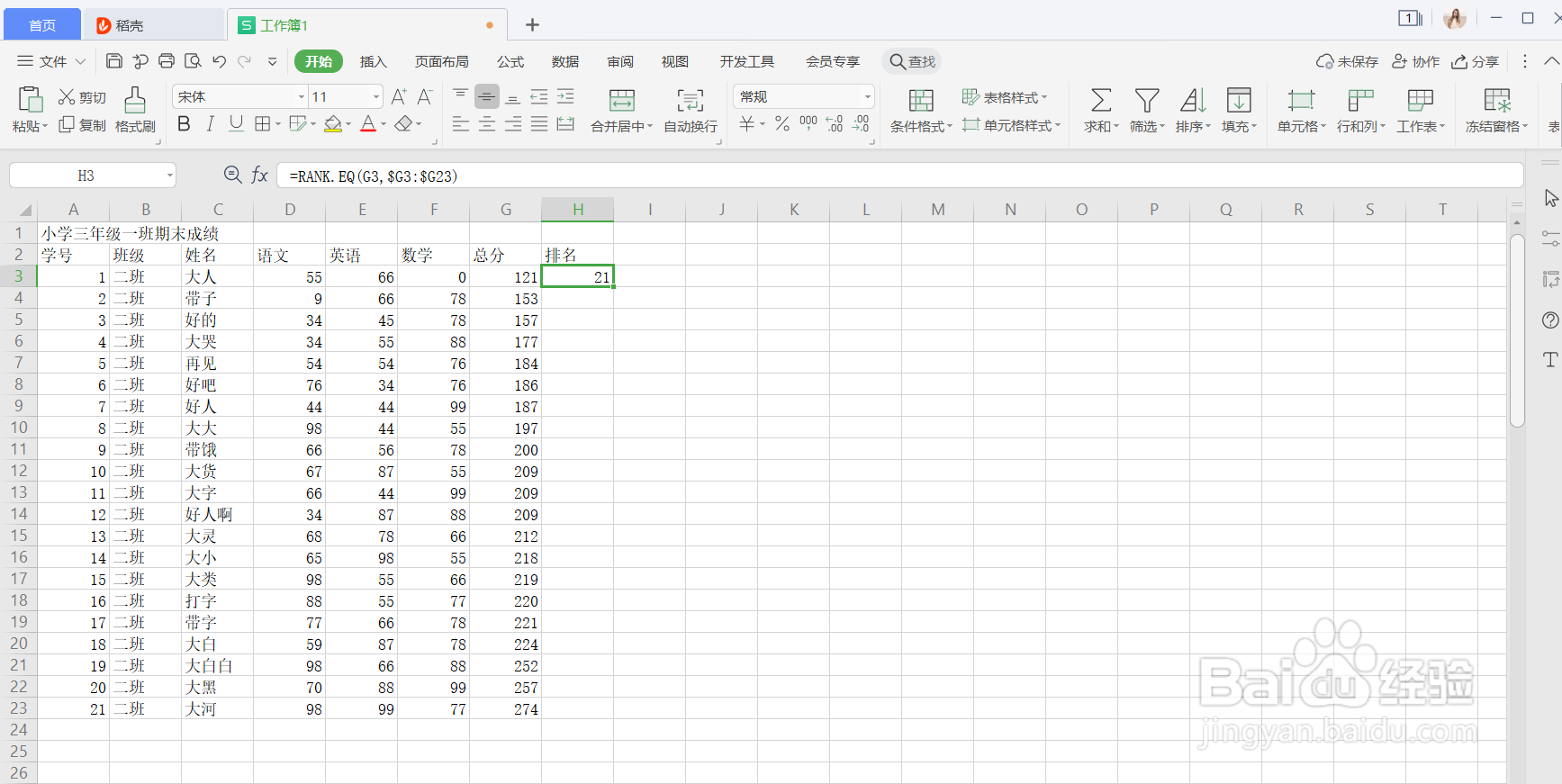Viewport: 1562px width, 784px height.
Task: Click the Sum sigma icon
Action: coord(1100,100)
